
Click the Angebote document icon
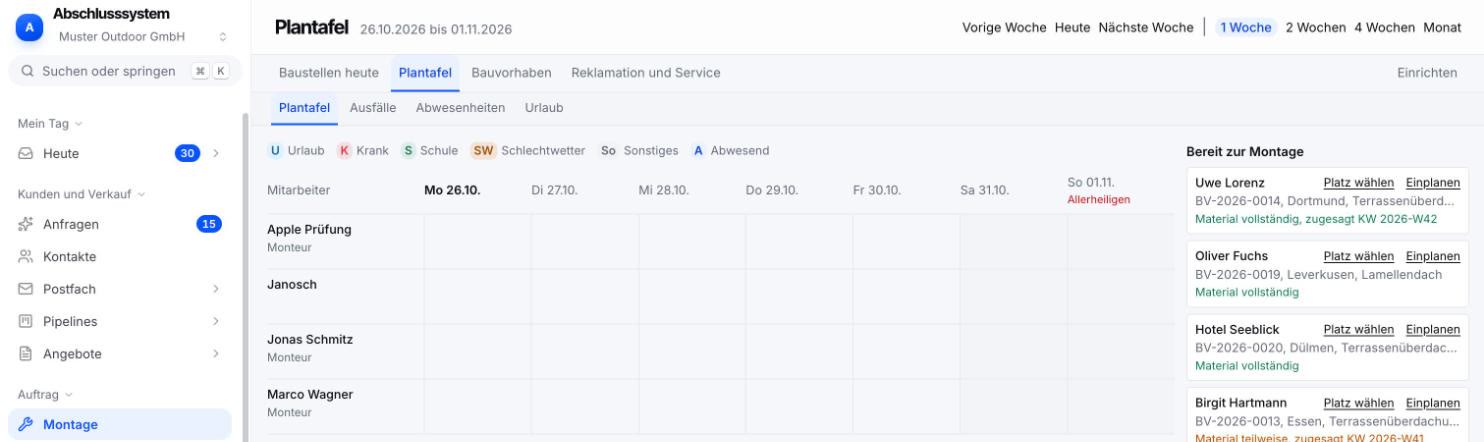[26, 353]
